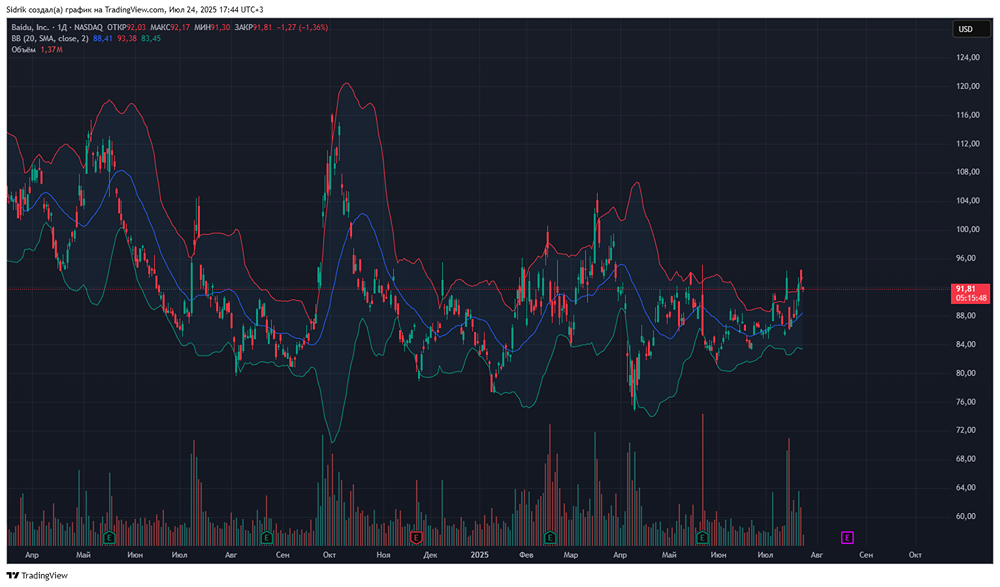Click the 88,00 price axis label
1000x587 pixels.
[x=967, y=315]
